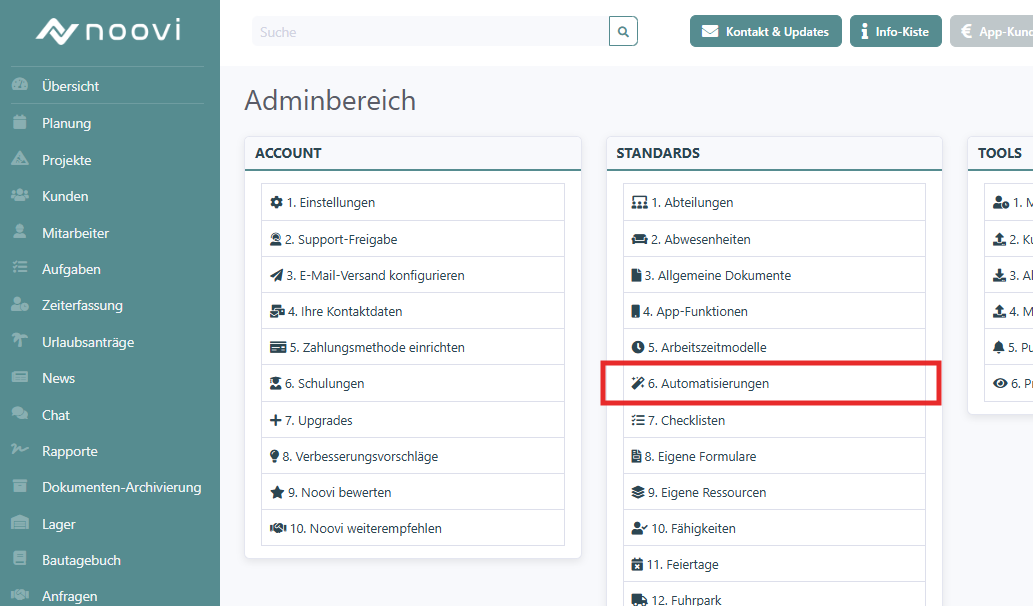Image resolution: width=1033 pixels, height=606 pixels.
Task: Click the paper plane E-Mail-Versand icon
Action: (277, 275)
